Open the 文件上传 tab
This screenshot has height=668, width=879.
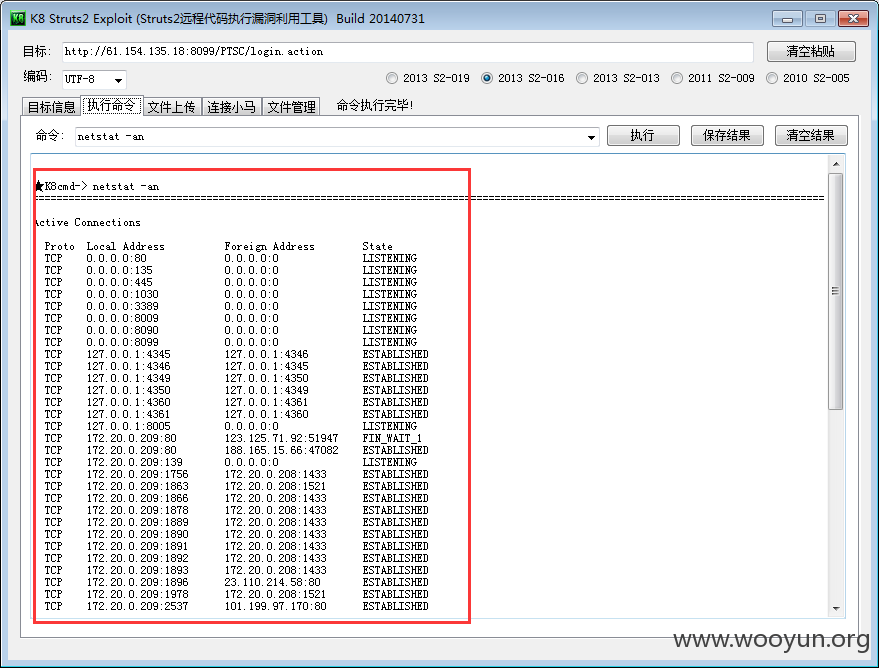[x=172, y=106]
